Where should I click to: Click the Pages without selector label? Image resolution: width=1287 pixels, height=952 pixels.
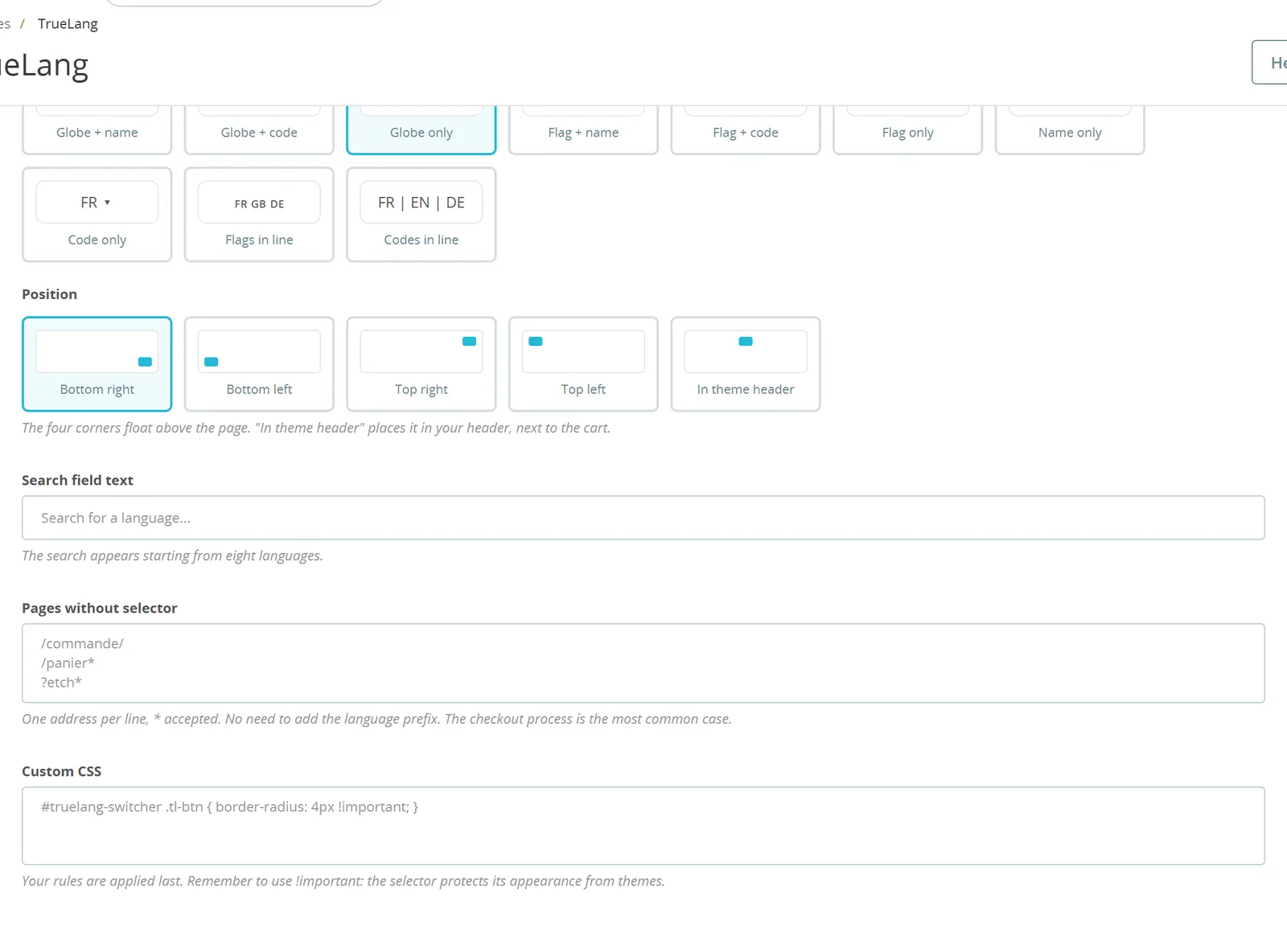point(99,608)
